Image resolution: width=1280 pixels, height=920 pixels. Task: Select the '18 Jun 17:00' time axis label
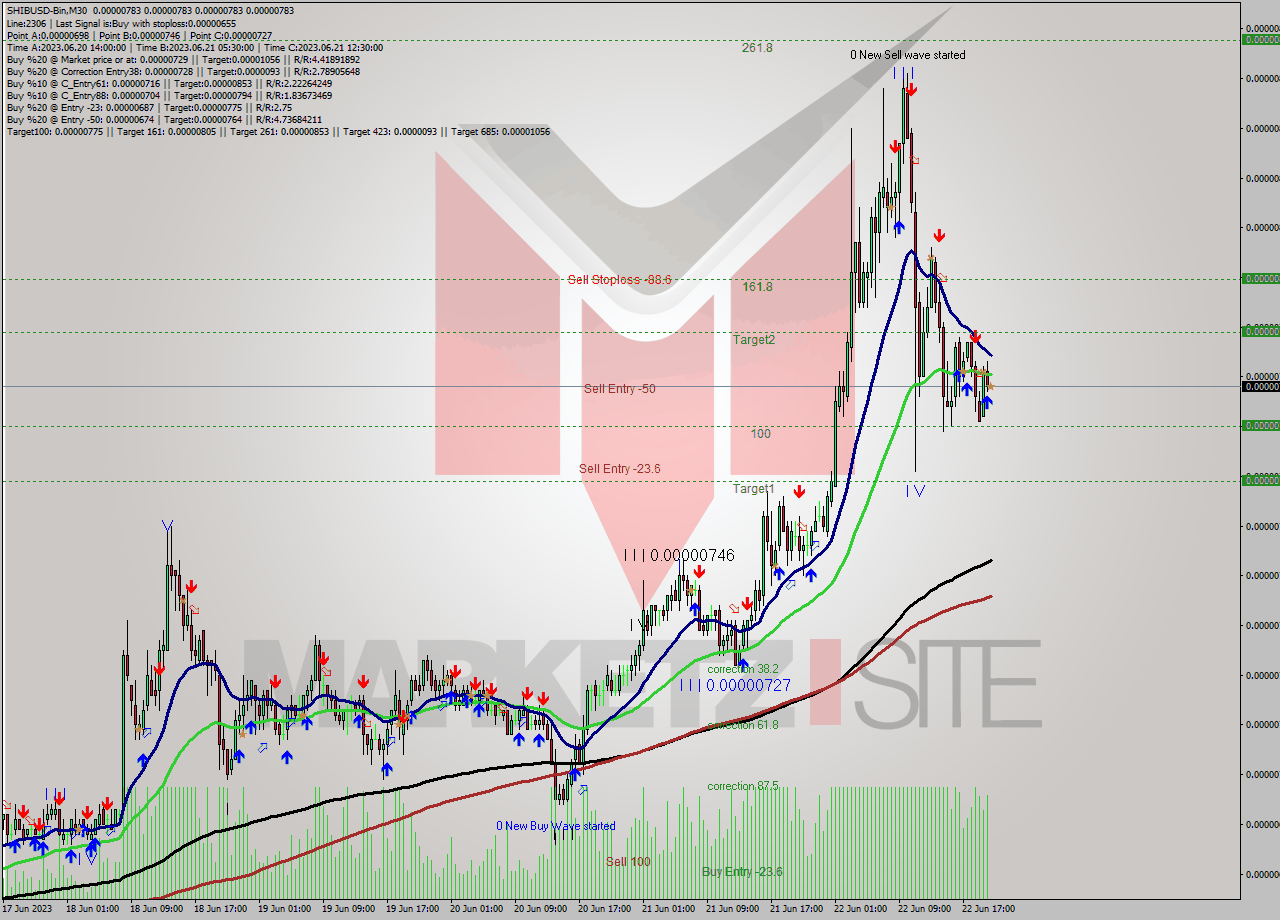219,909
